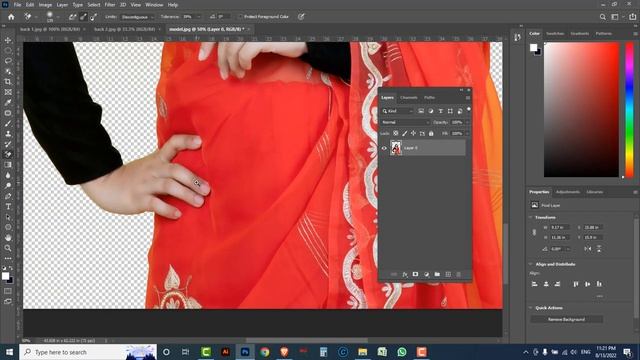Select the Layer 0 thumbnail

click(x=396, y=148)
